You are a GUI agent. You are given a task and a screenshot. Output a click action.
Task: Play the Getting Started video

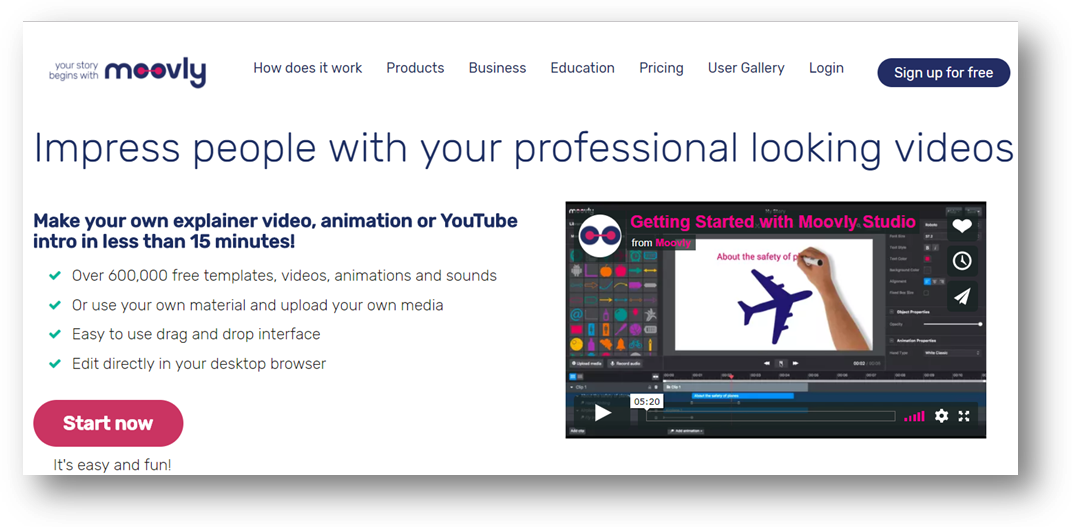coord(602,413)
